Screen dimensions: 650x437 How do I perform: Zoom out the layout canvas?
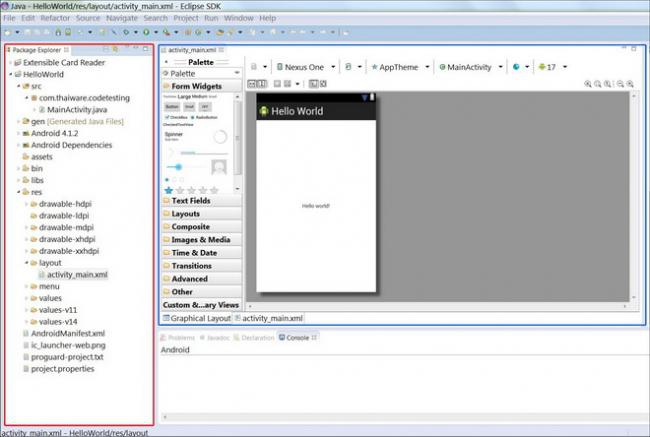[620, 84]
